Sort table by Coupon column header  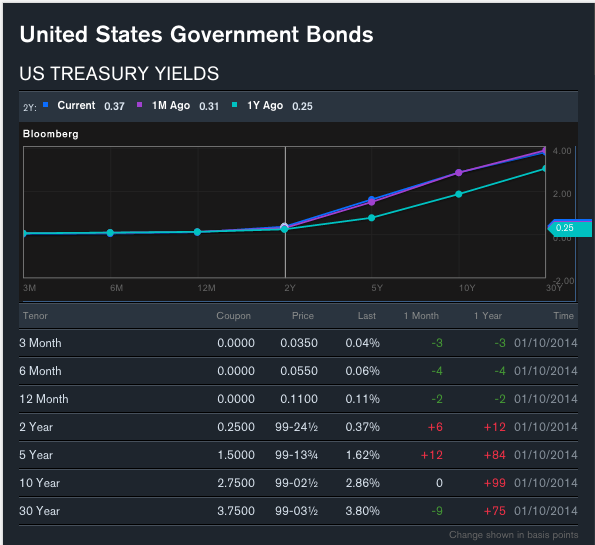tap(233, 316)
